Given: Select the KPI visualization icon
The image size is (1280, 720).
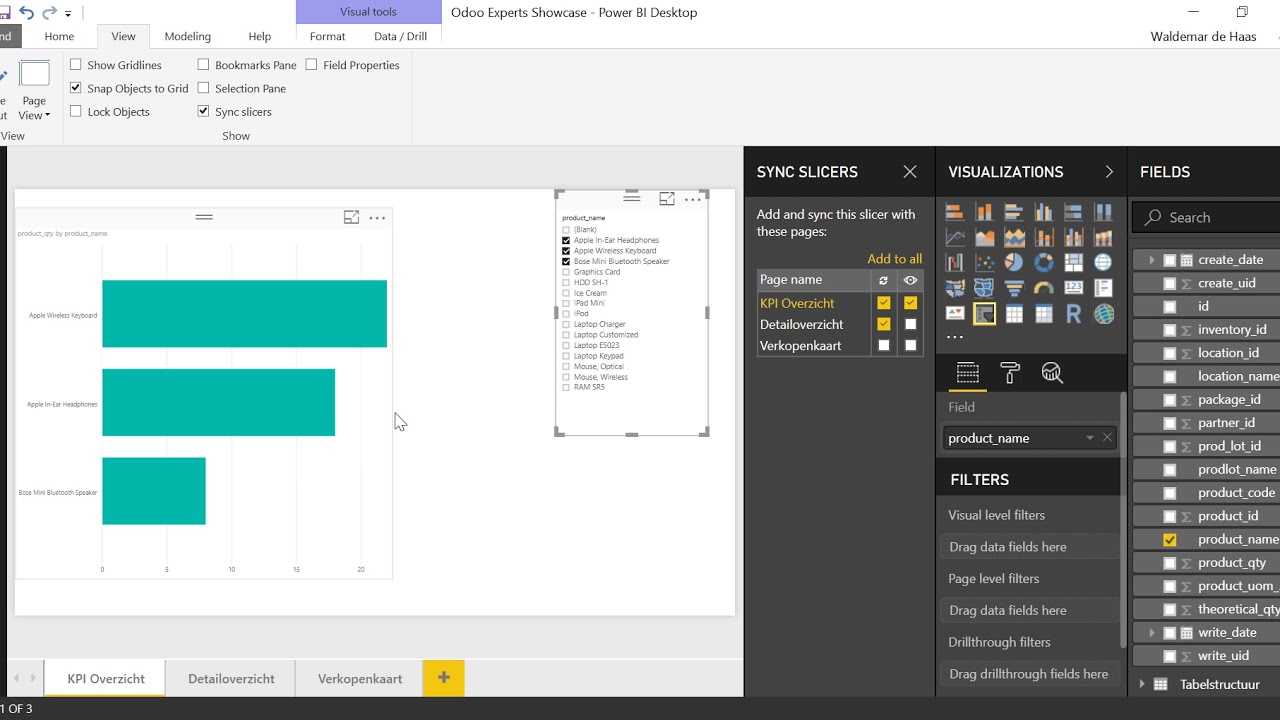Looking at the screenshot, I should click(955, 313).
